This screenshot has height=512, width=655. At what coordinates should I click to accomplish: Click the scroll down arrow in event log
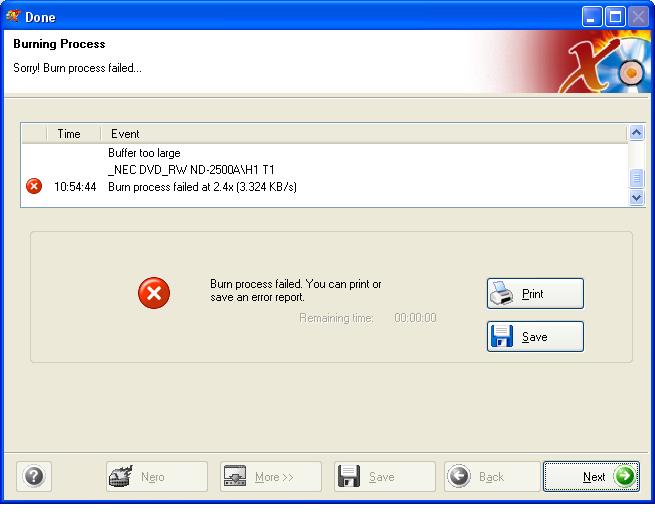coord(636,197)
